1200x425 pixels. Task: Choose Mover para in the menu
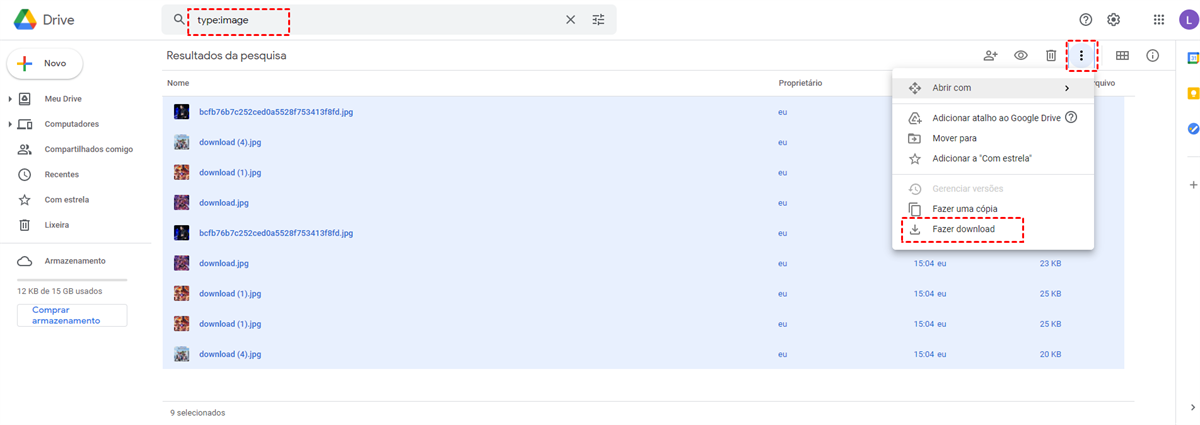(992, 138)
